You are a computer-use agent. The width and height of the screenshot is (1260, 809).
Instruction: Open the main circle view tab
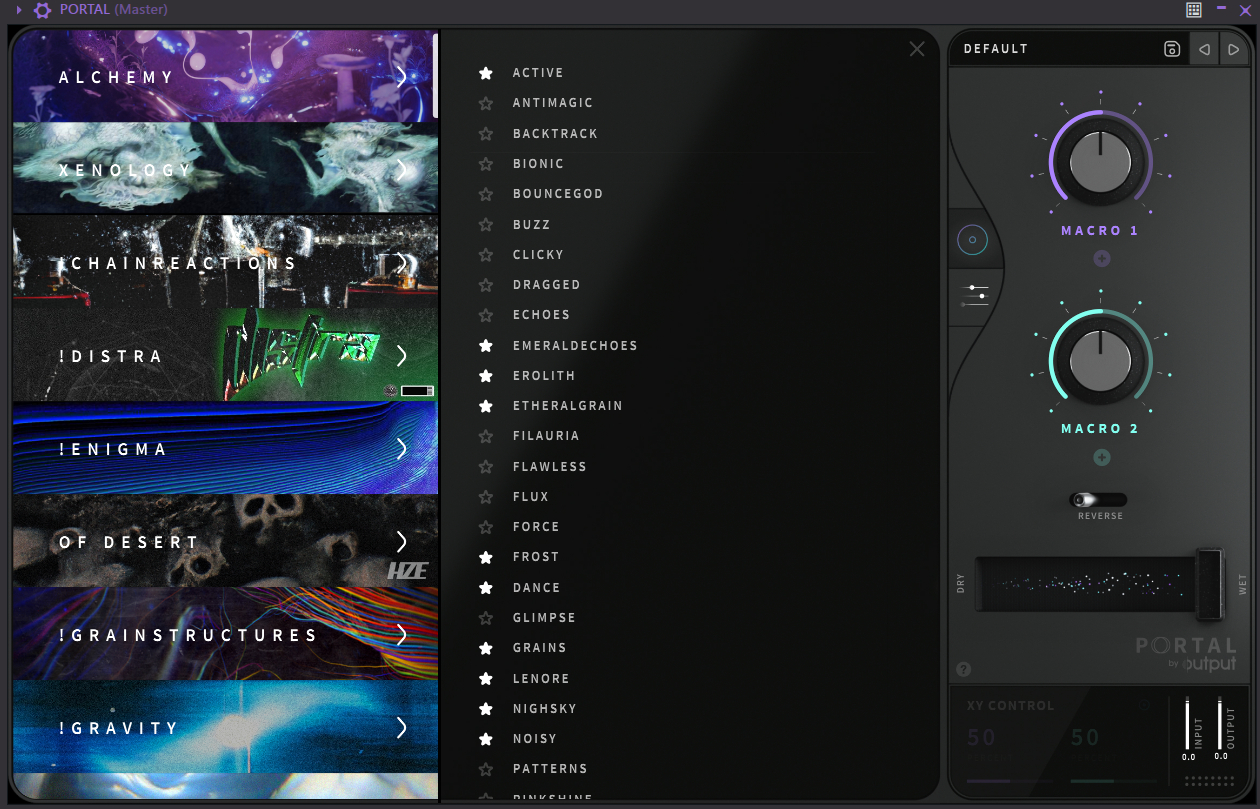(972, 240)
